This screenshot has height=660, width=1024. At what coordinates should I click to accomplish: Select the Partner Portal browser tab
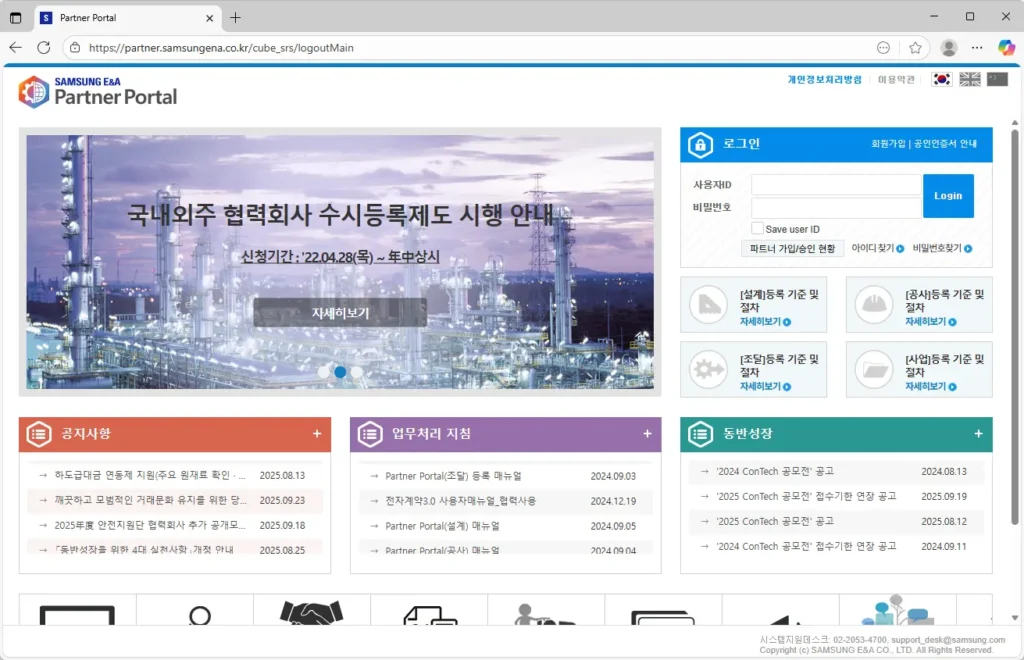[110, 17]
